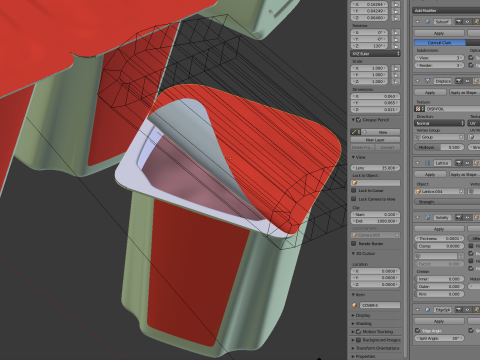The height and width of the screenshot is (360, 480).
Task: Lock the Scale Z value
Action: (x=395, y=82)
